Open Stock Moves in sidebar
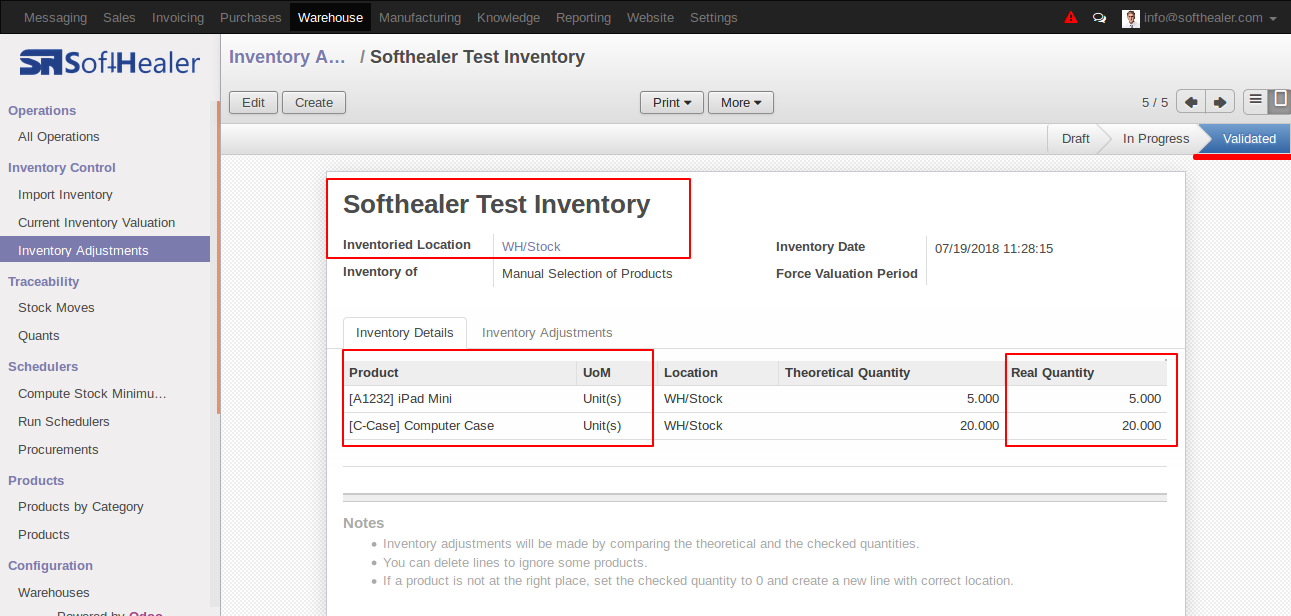This screenshot has height=616, width=1291. coord(56,308)
